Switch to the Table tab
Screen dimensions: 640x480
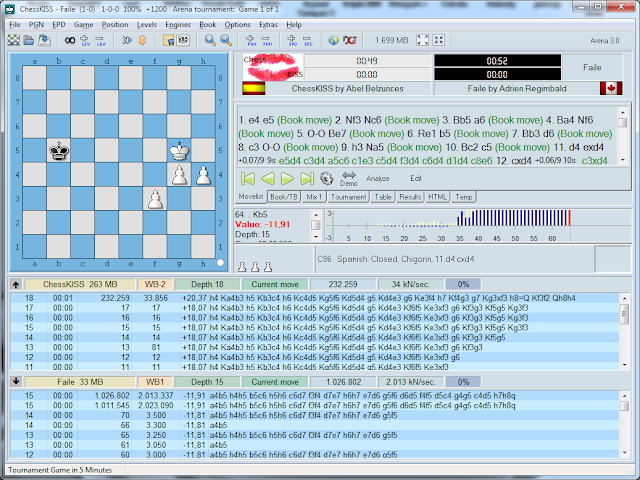(x=383, y=197)
